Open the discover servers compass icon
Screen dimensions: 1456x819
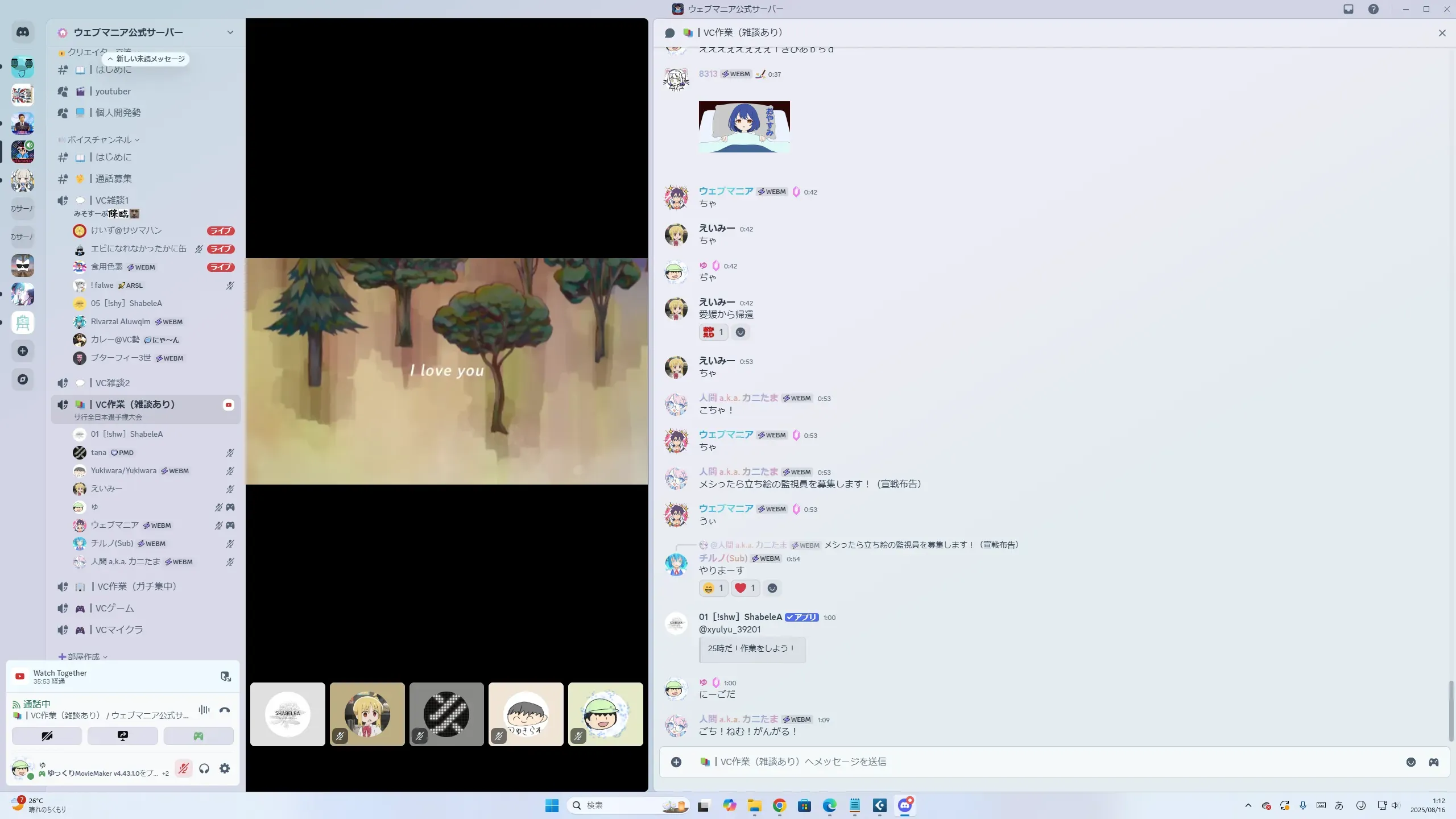click(23, 379)
